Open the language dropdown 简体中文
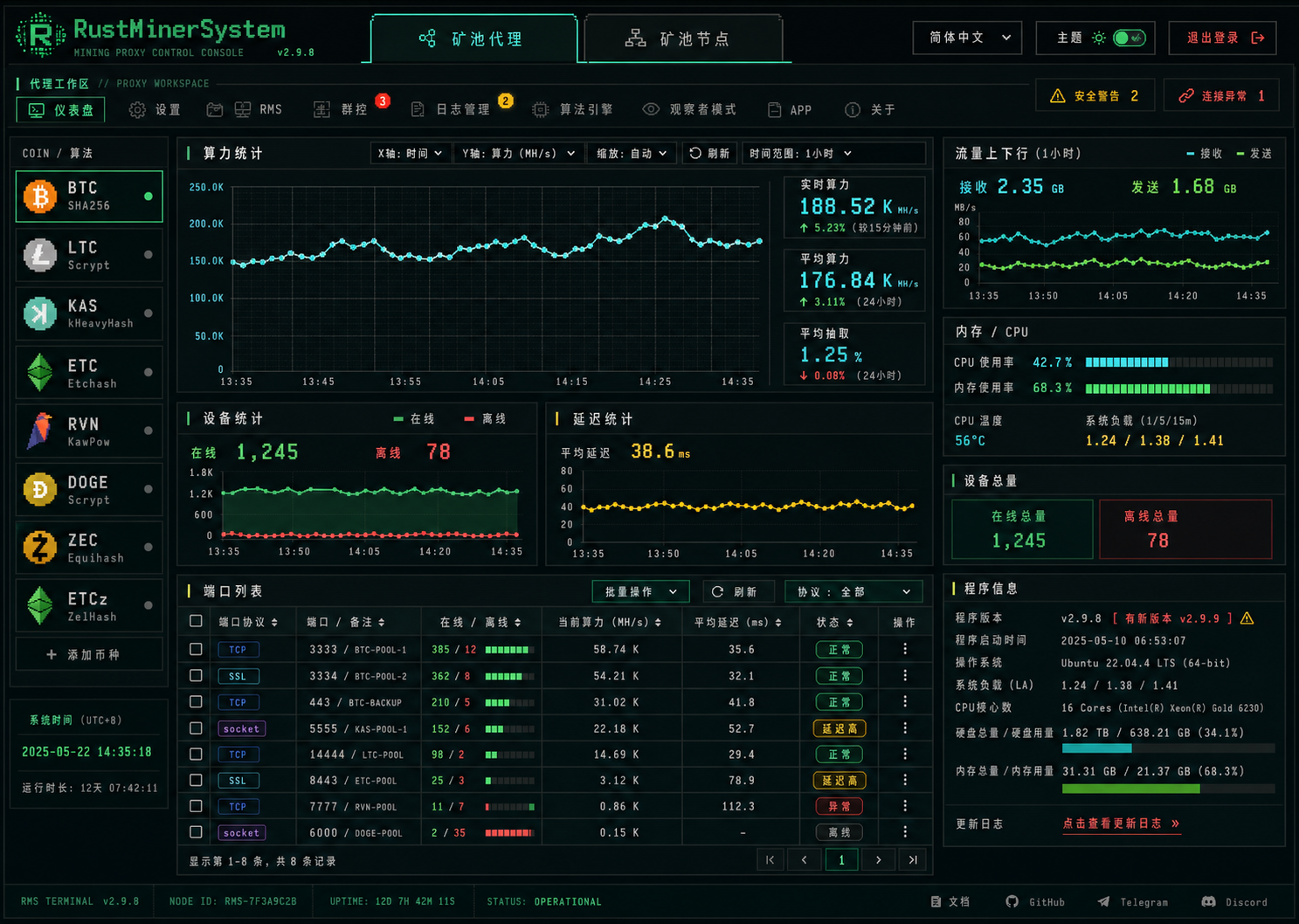The width and height of the screenshot is (1299, 924). pos(967,38)
